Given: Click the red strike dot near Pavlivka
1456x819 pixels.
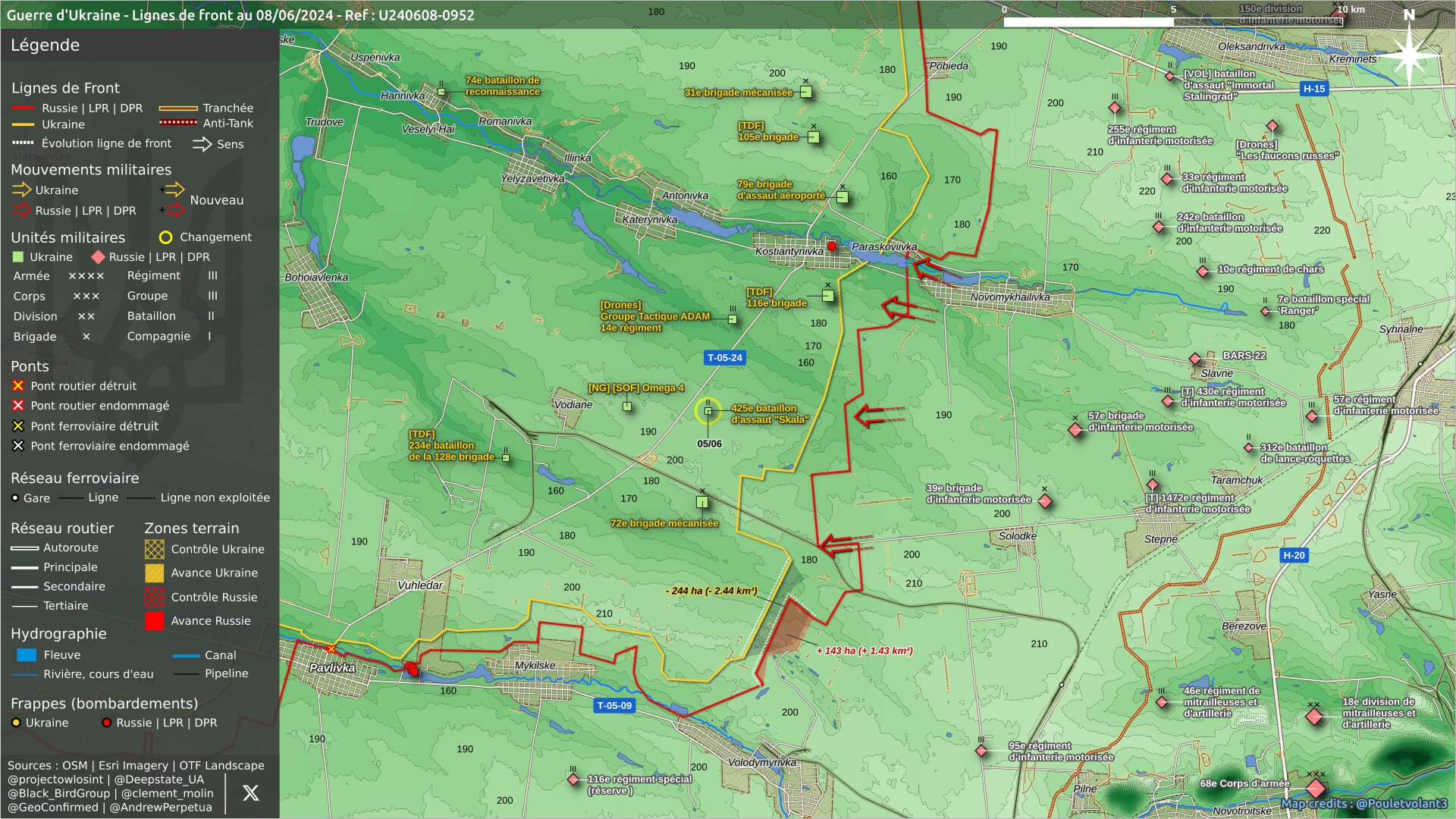Looking at the screenshot, I should click(412, 670).
